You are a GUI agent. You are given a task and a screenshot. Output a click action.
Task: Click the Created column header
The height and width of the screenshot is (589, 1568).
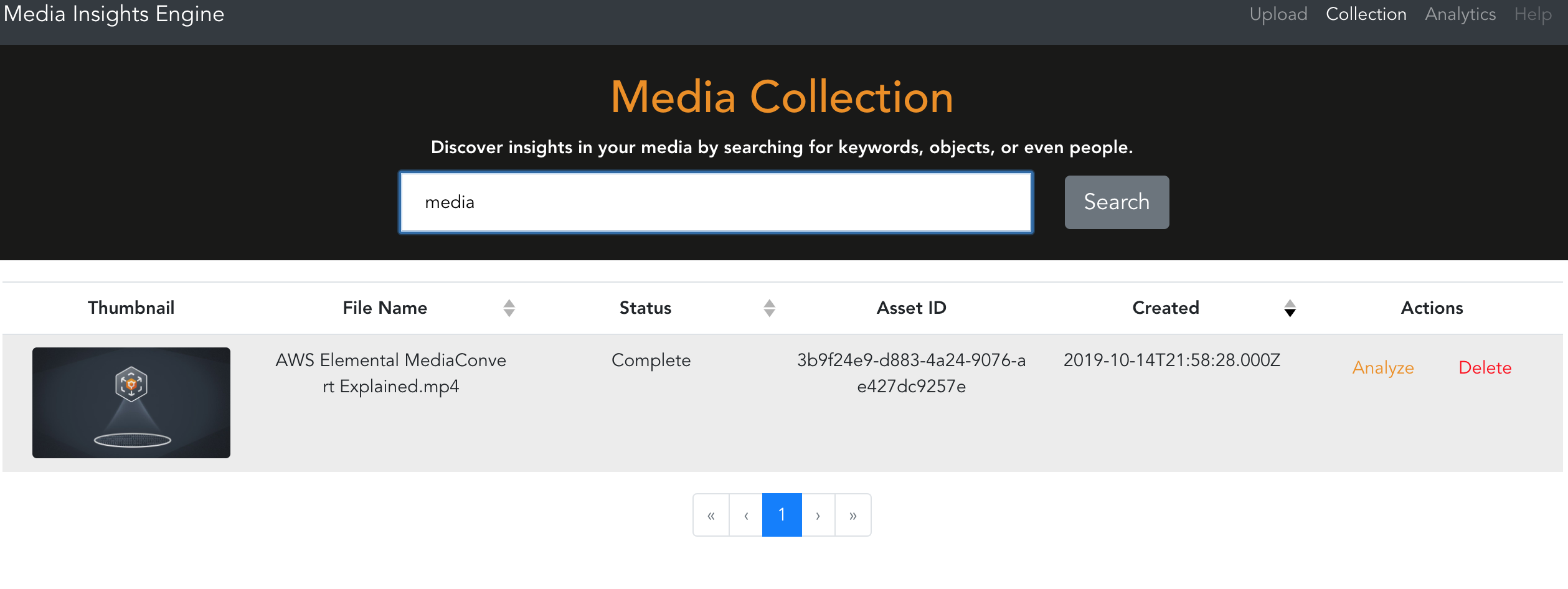pos(1166,308)
